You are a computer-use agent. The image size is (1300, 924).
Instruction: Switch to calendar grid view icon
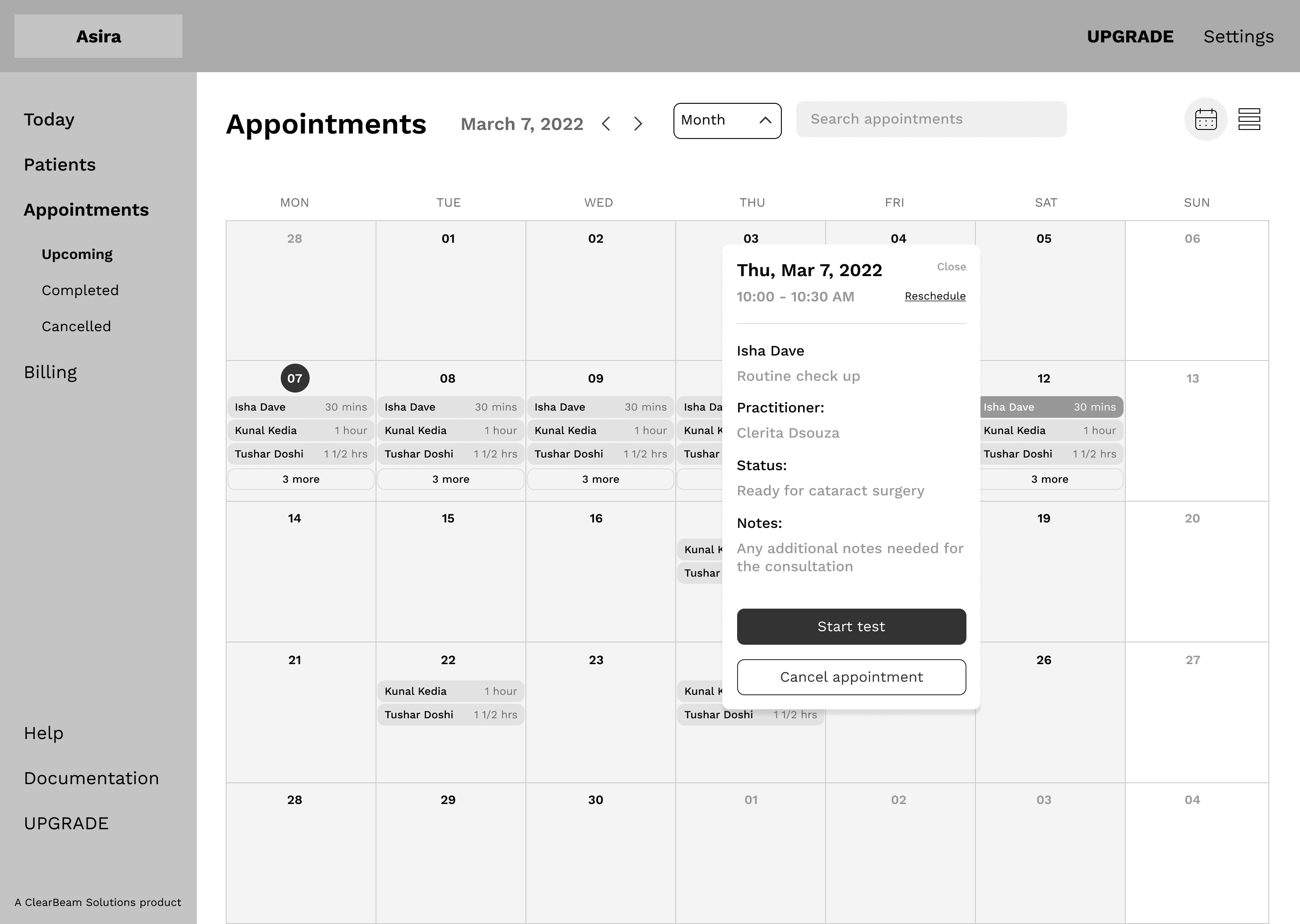tap(1206, 120)
